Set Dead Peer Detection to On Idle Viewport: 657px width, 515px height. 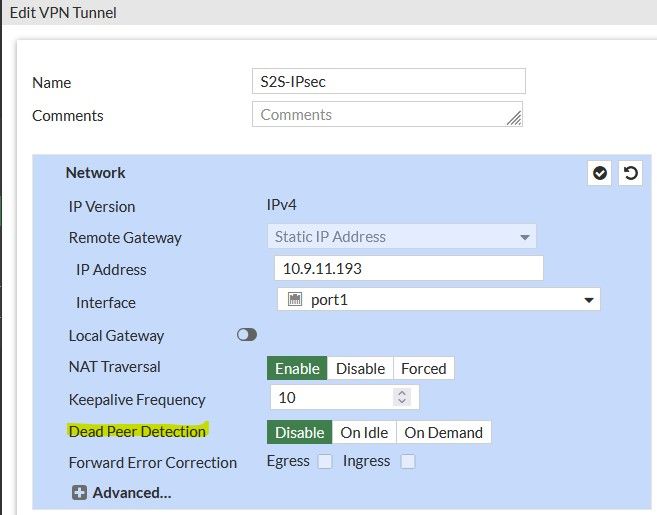tap(364, 432)
